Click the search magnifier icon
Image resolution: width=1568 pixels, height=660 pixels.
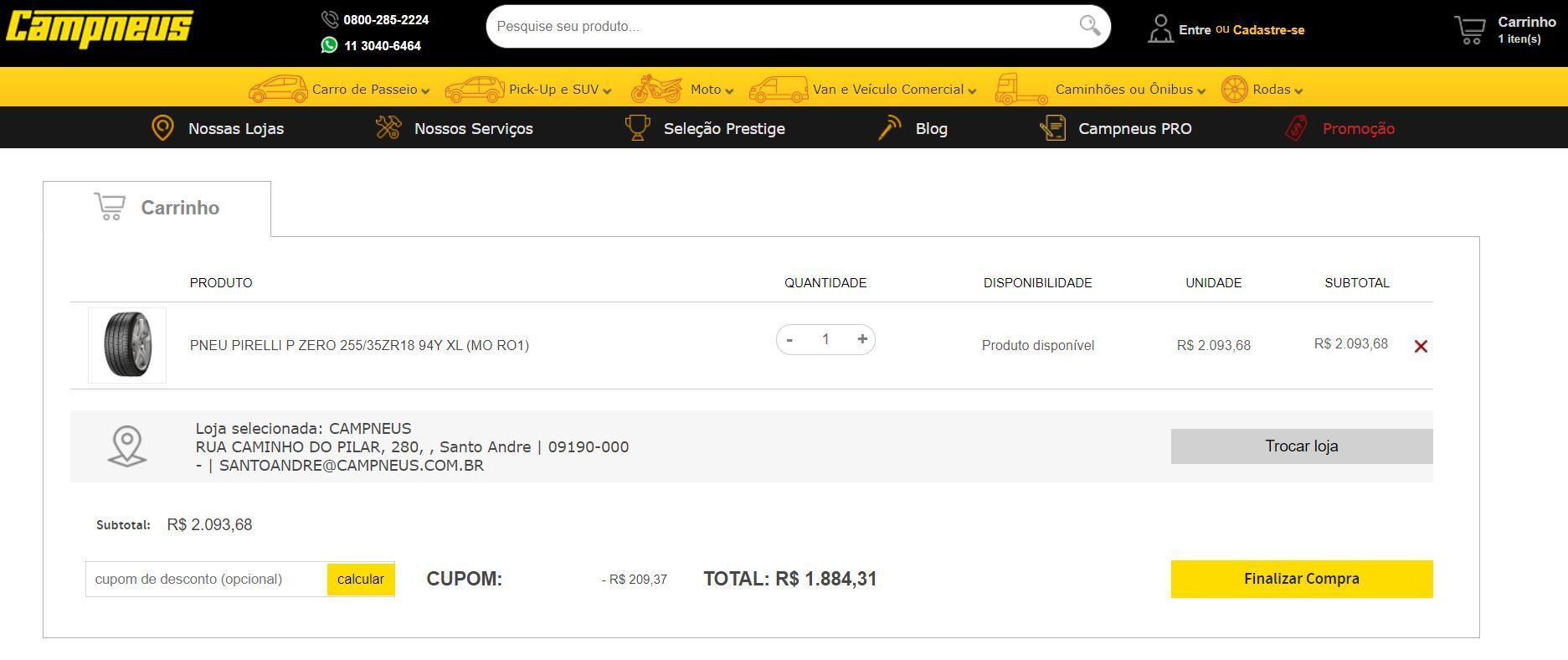pos(1089,26)
